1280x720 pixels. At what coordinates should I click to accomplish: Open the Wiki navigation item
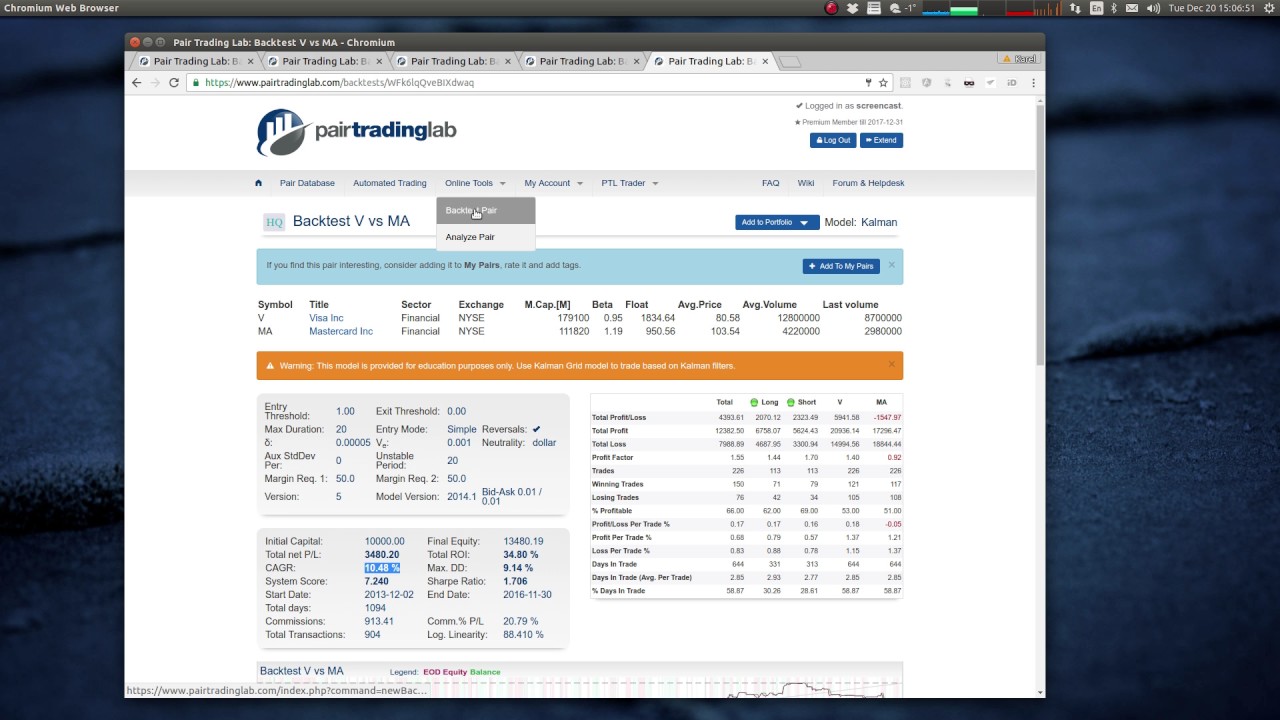coord(806,183)
